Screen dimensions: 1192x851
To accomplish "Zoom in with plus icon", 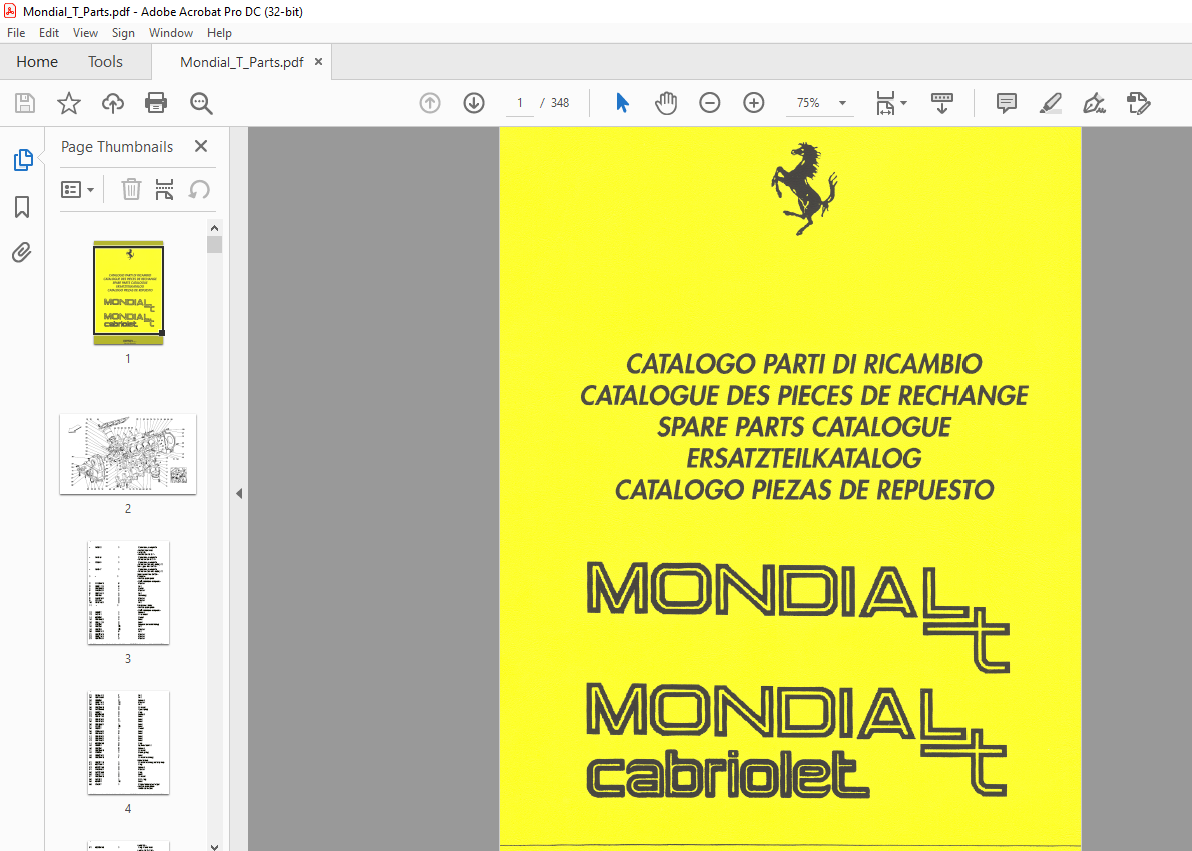I will (x=753, y=103).
